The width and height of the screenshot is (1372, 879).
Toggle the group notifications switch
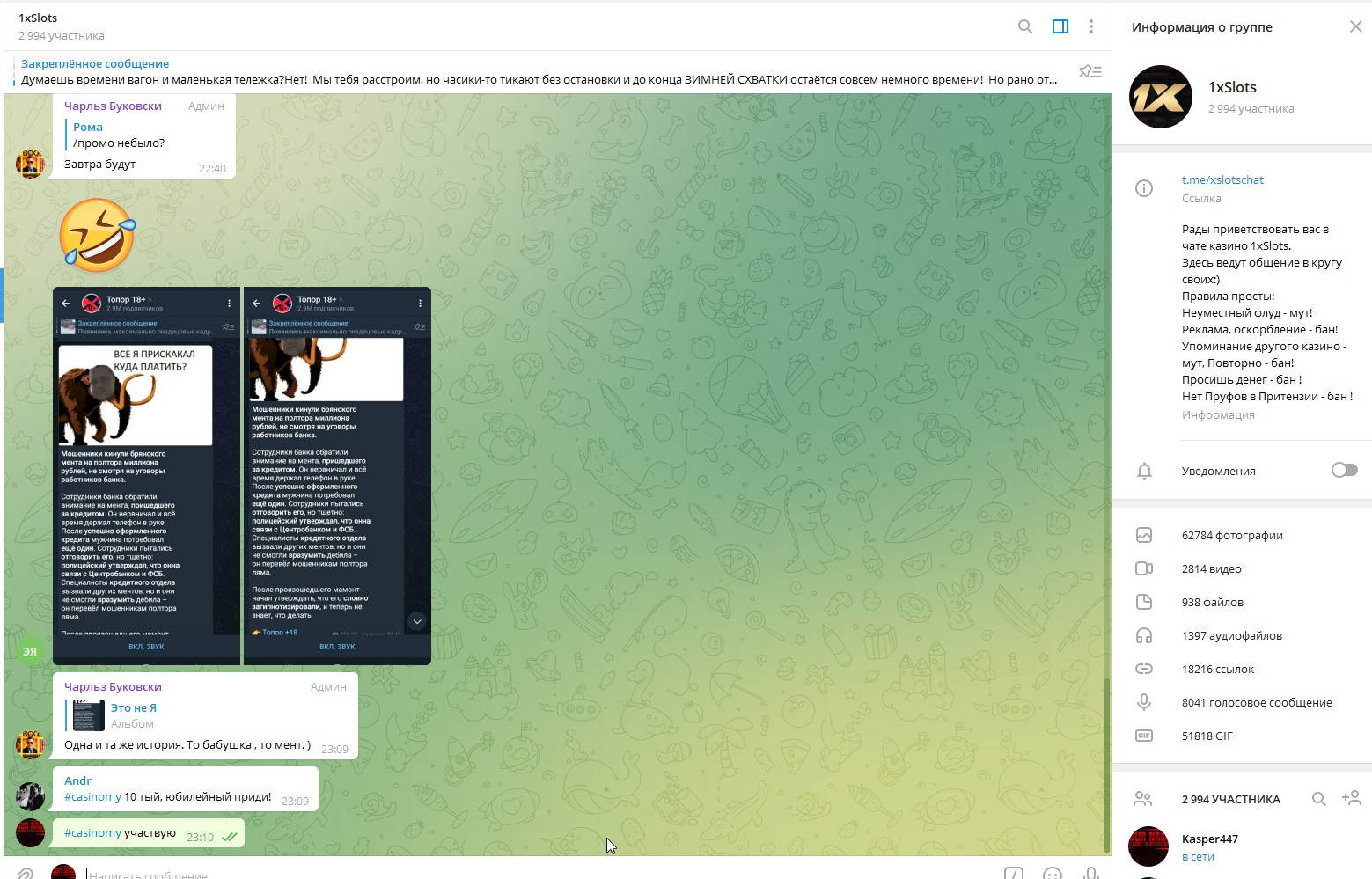[1344, 470]
